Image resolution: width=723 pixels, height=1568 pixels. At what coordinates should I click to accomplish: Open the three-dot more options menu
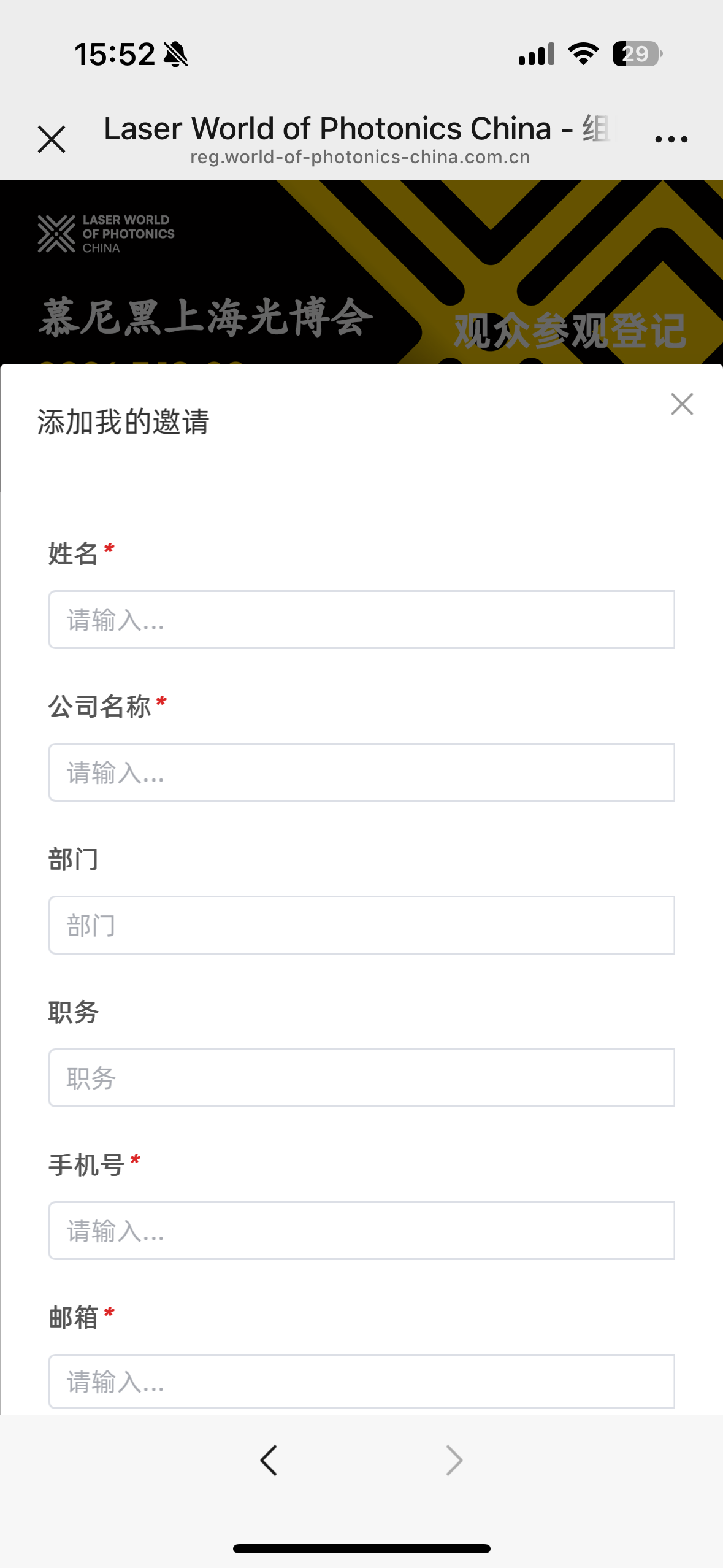[671, 139]
